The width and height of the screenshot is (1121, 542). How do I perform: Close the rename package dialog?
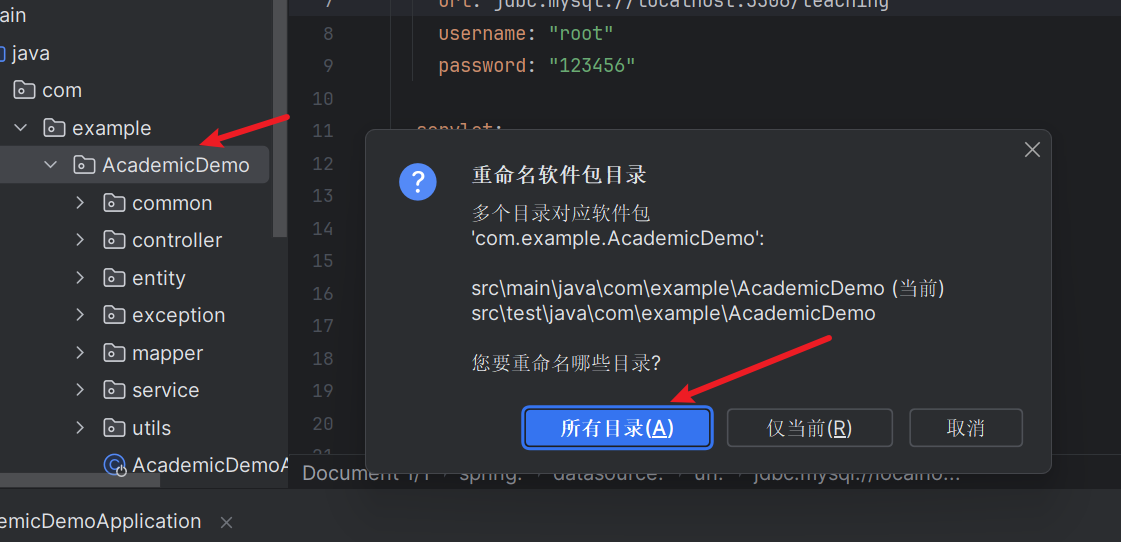[1032, 149]
